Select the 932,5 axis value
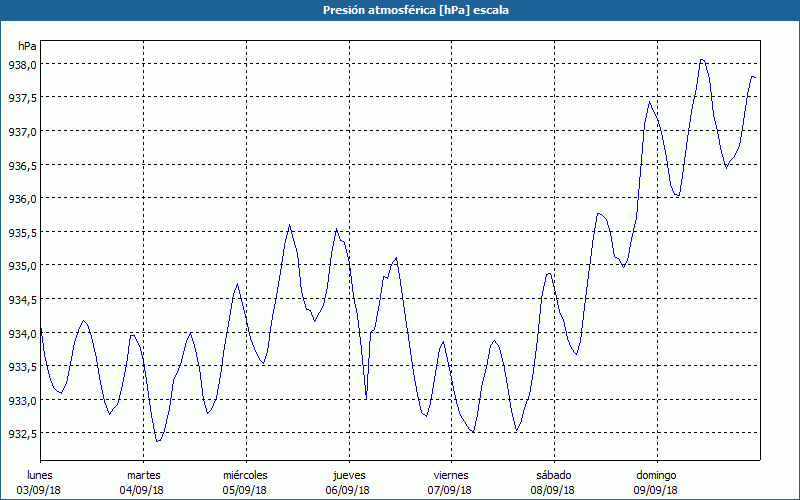 [x=22, y=434]
